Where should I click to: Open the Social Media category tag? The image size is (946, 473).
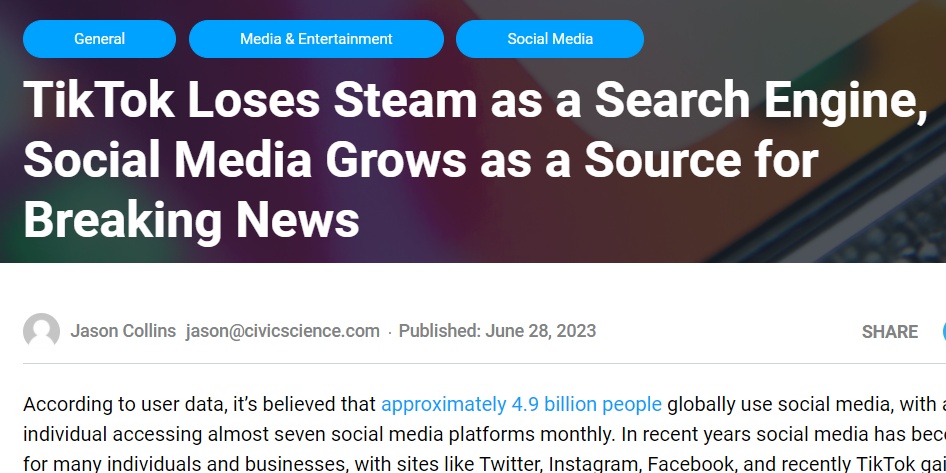(x=550, y=39)
